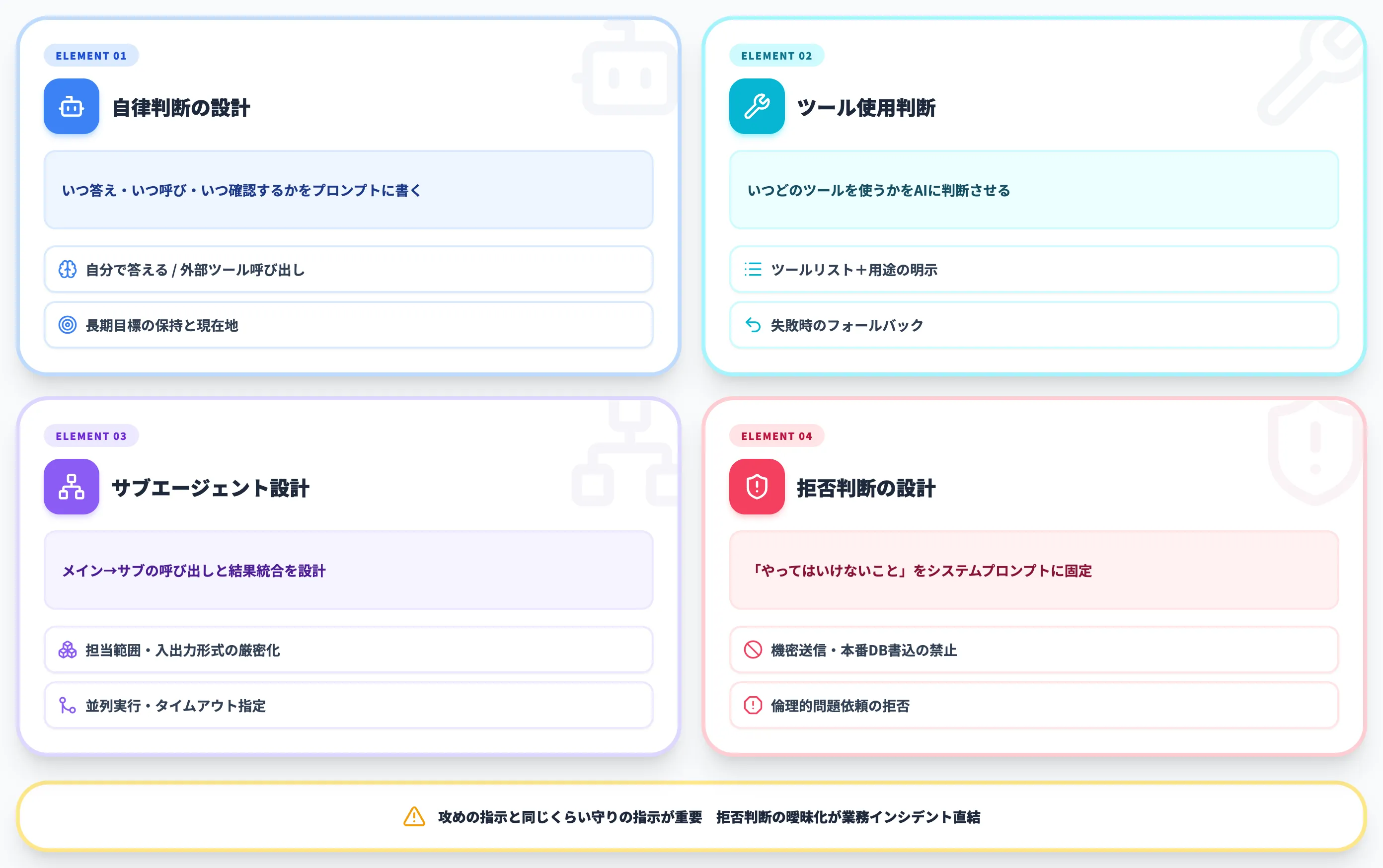
Task: Click the summary いつどのツールを使うかをAIに判断させる
Action: pyautogui.click(x=879, y=190)
